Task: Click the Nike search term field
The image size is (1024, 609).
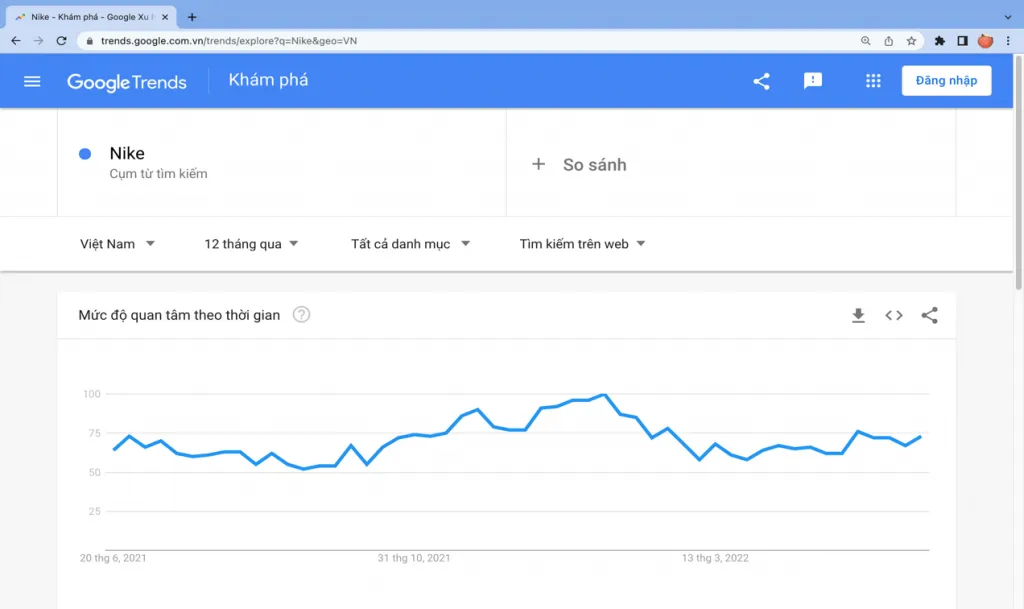Action: 281,163
